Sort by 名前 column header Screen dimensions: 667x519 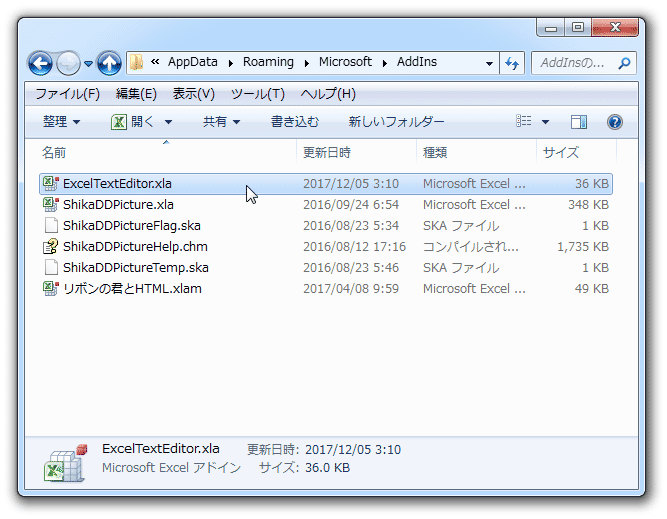(54, 152)
